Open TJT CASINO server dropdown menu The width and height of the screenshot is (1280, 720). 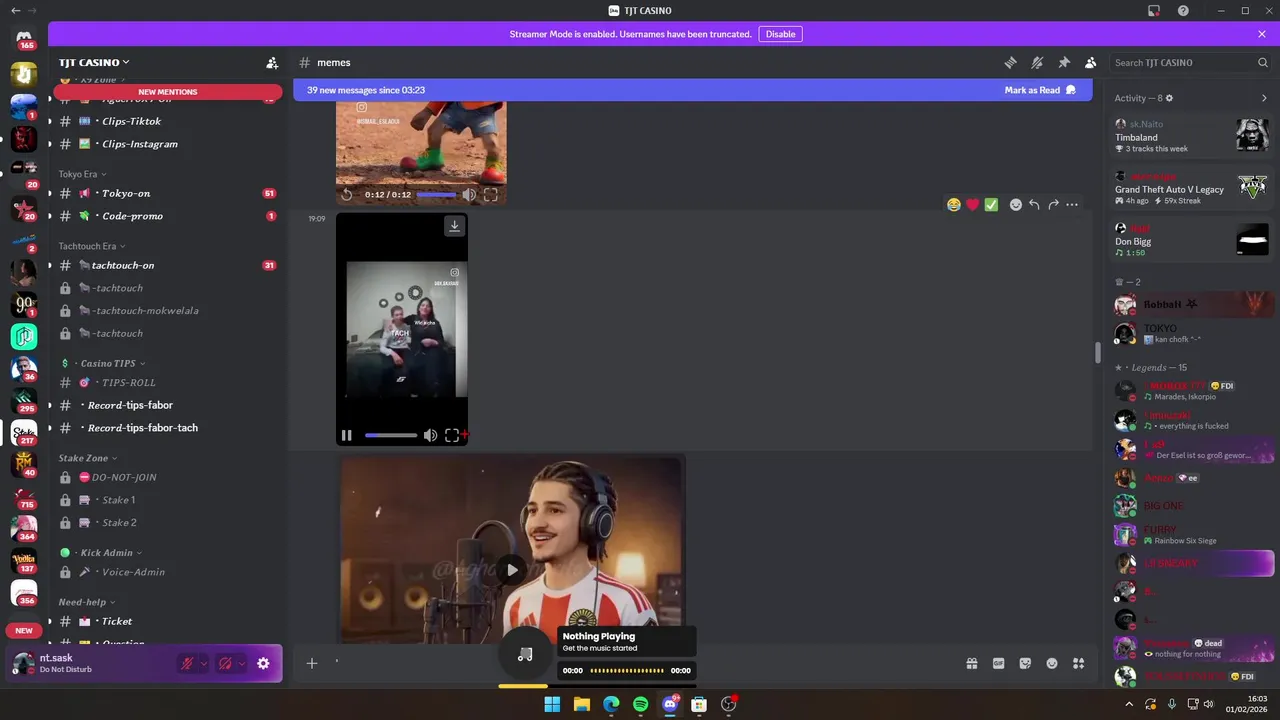[x=94, y=62]
